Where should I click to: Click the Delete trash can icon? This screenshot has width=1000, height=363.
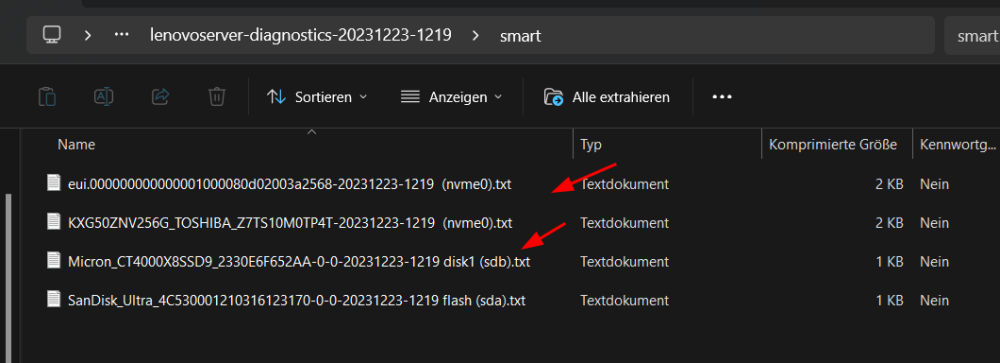coord(217,97)
